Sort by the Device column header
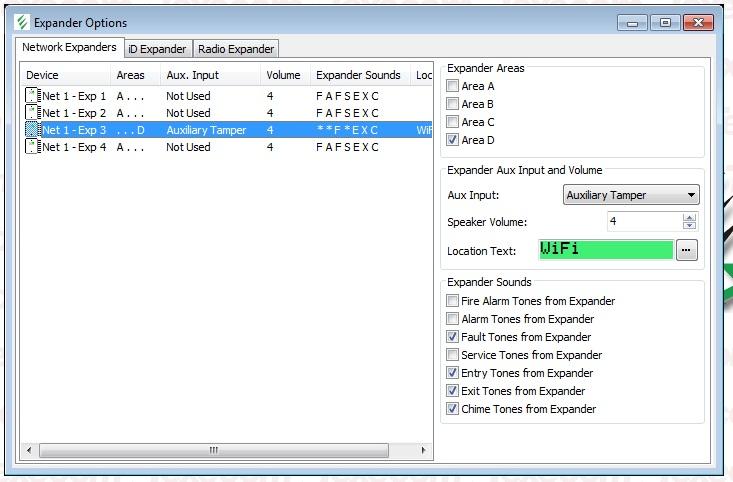The image size is (733, 482). (65, 75)
